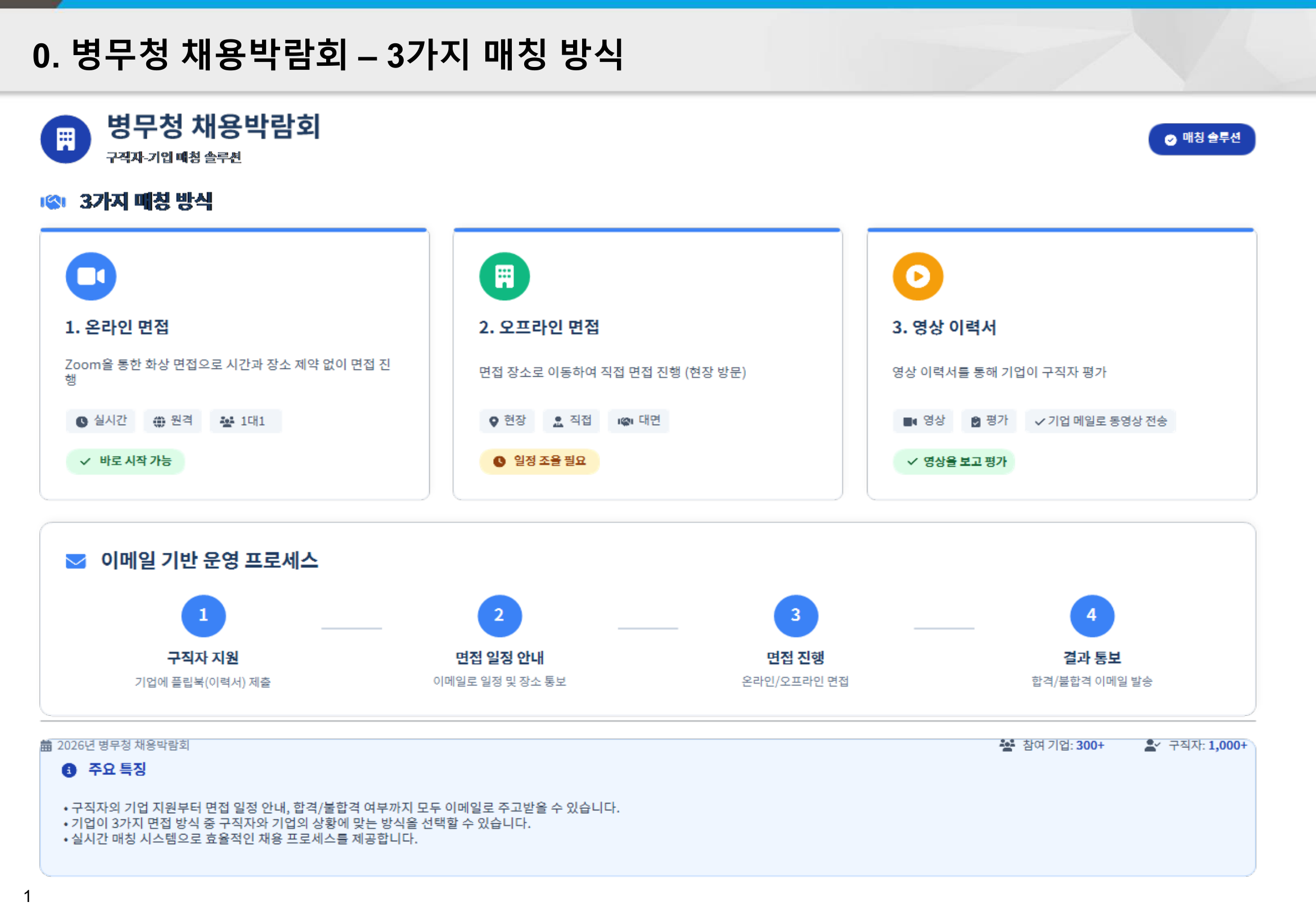Click step circle 2 for 면접 일정 안내
The image size is (1316, 911).
[x=499, y=615]
